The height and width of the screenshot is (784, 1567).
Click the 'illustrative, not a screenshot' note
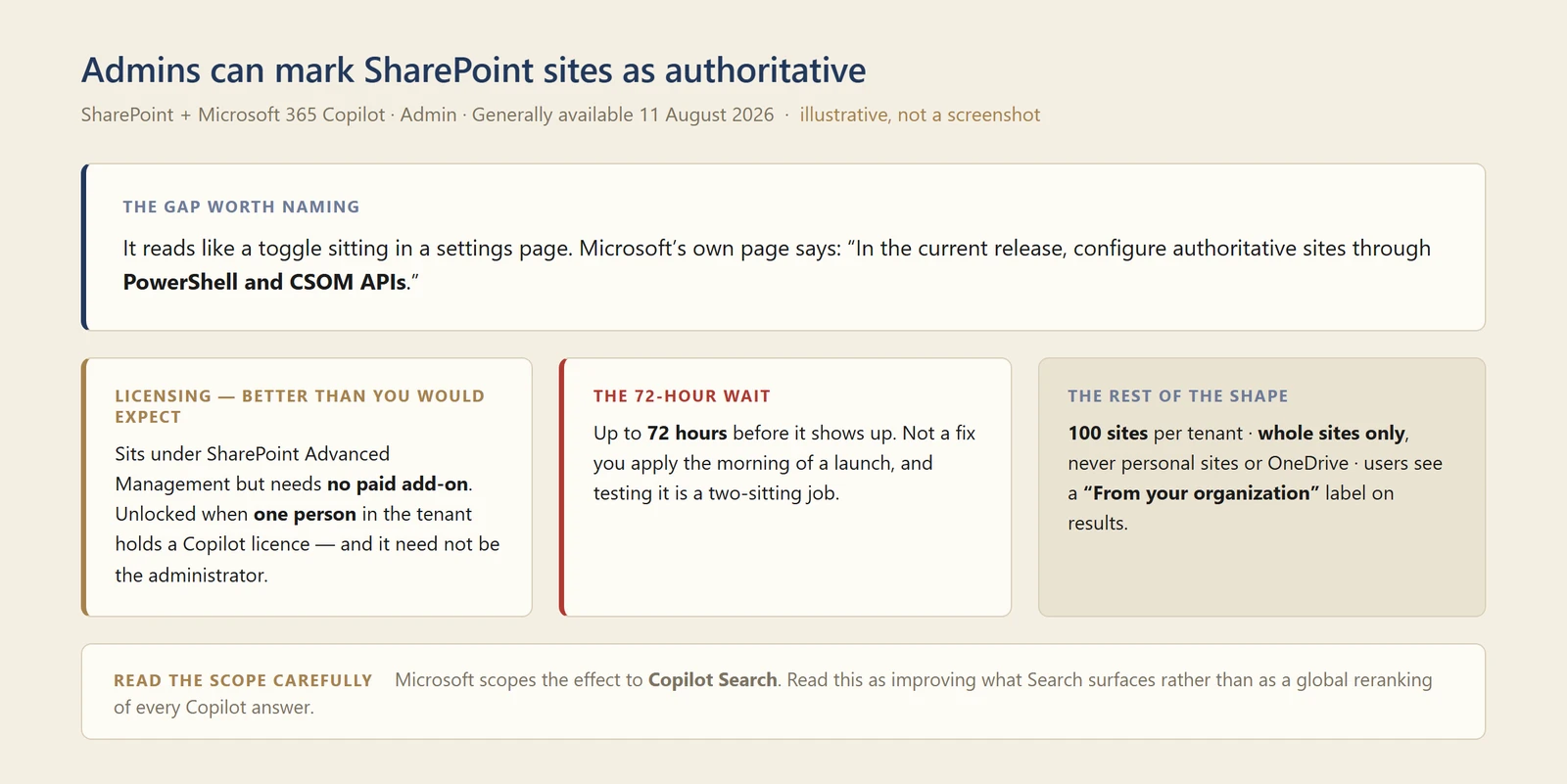[x=920, y=115]
